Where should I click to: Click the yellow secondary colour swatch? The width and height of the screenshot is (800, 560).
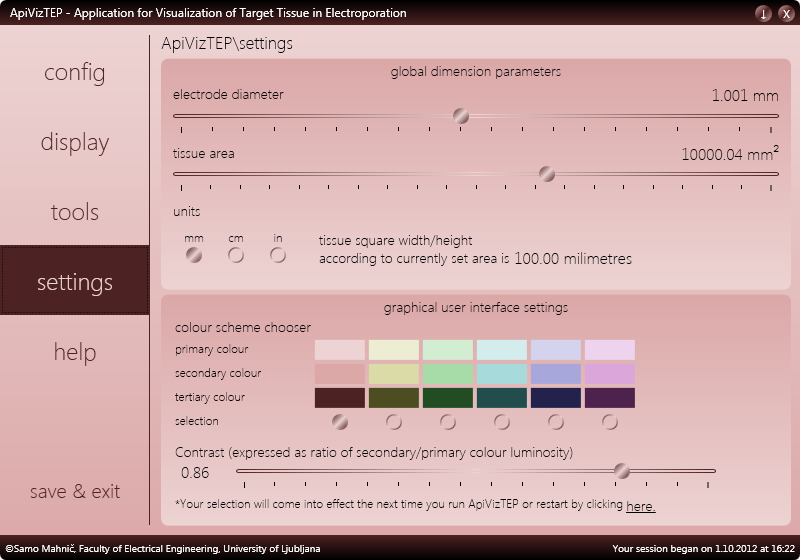pos(394,374)
